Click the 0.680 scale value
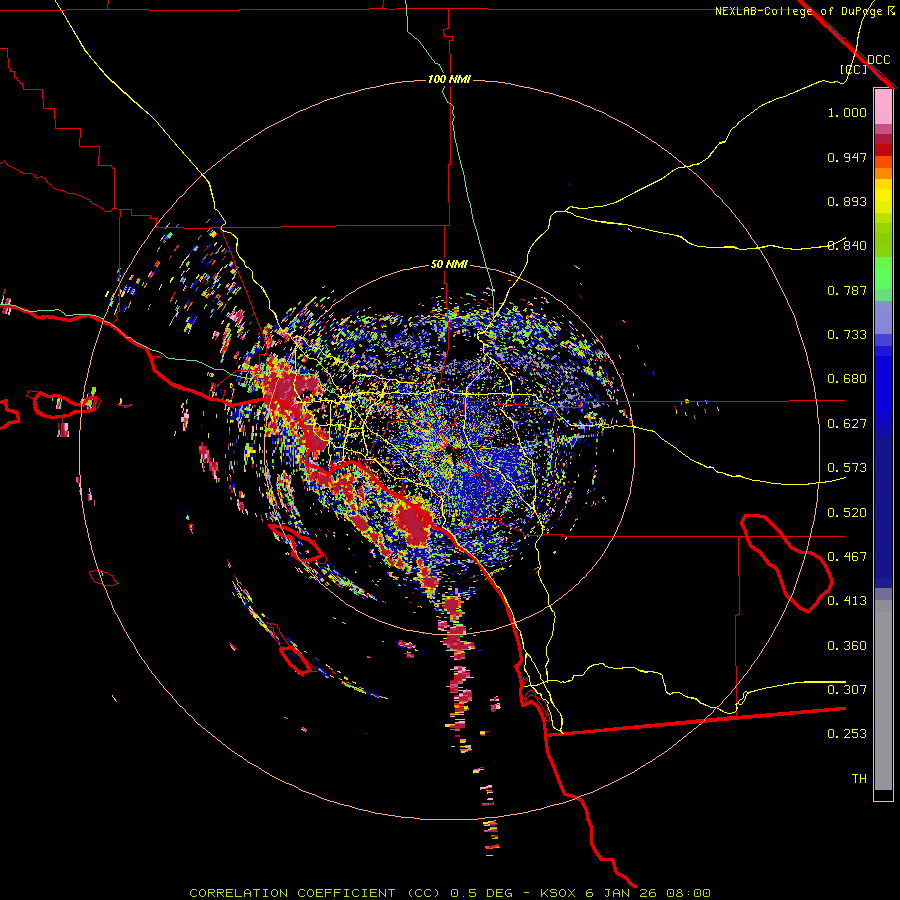 (x=847, y=379)
